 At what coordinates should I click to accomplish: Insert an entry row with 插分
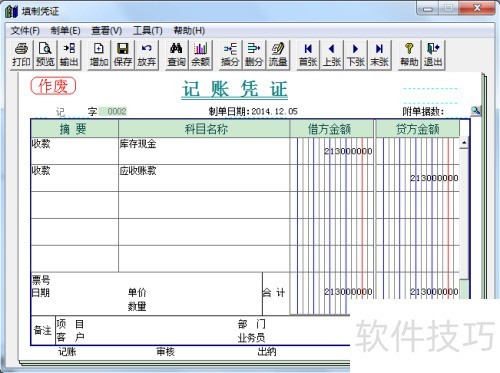230,55
